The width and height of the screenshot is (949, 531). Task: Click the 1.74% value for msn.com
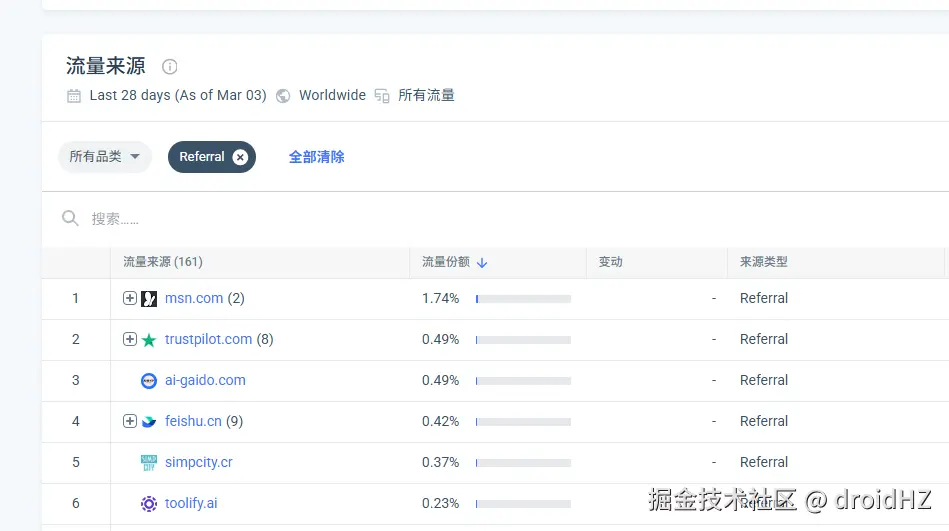coord(441,298)
